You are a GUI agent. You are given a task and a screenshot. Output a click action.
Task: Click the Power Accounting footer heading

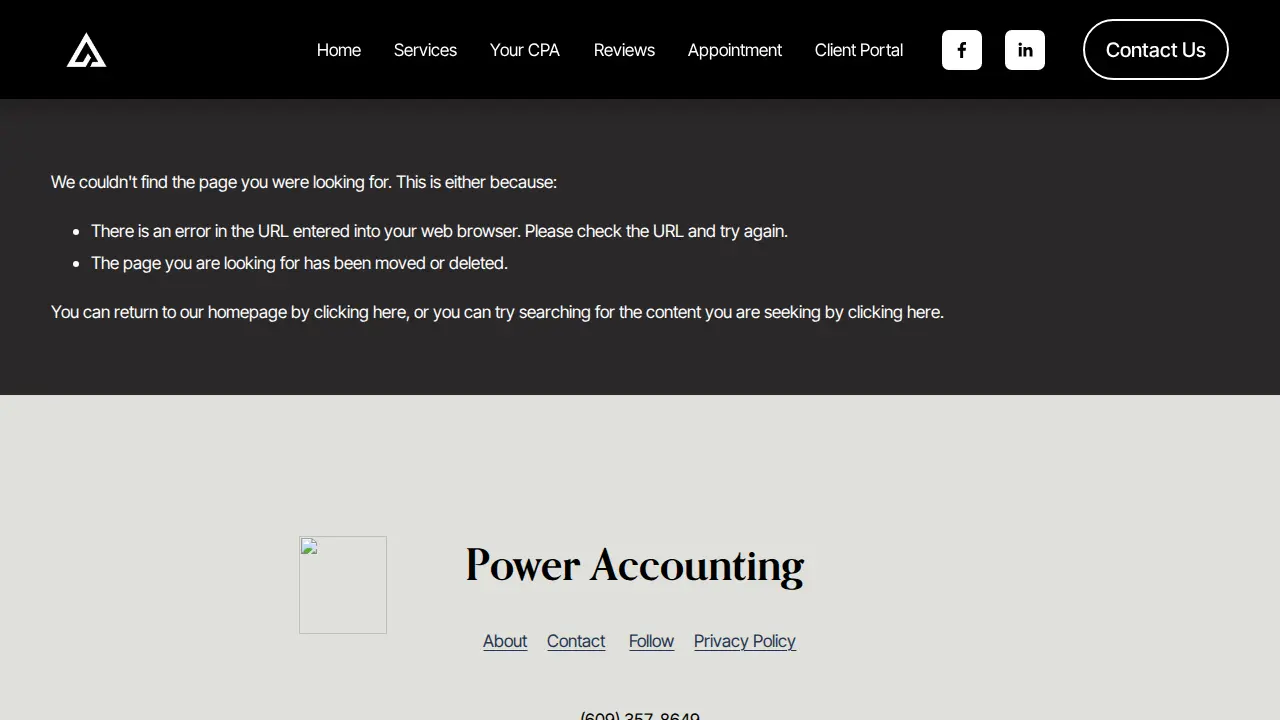point(635,566)
